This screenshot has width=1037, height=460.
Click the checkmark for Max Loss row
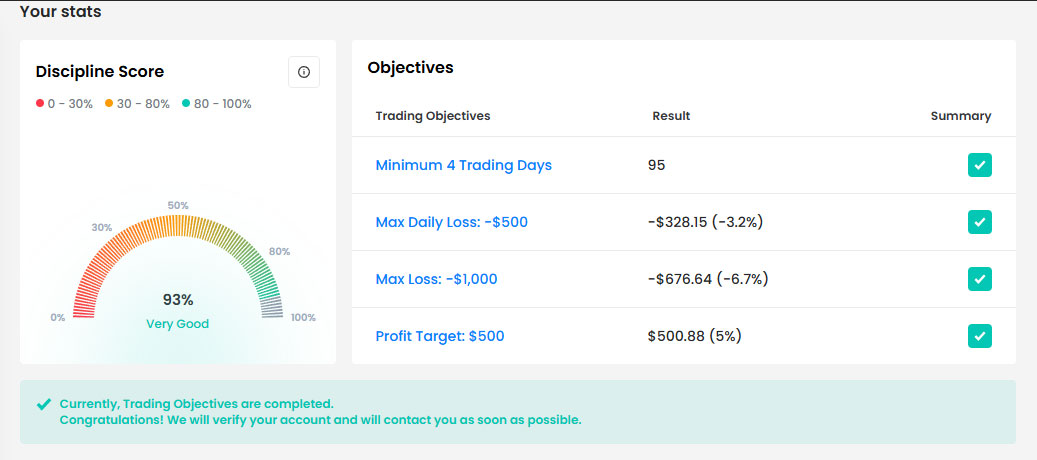pos(979,279)
